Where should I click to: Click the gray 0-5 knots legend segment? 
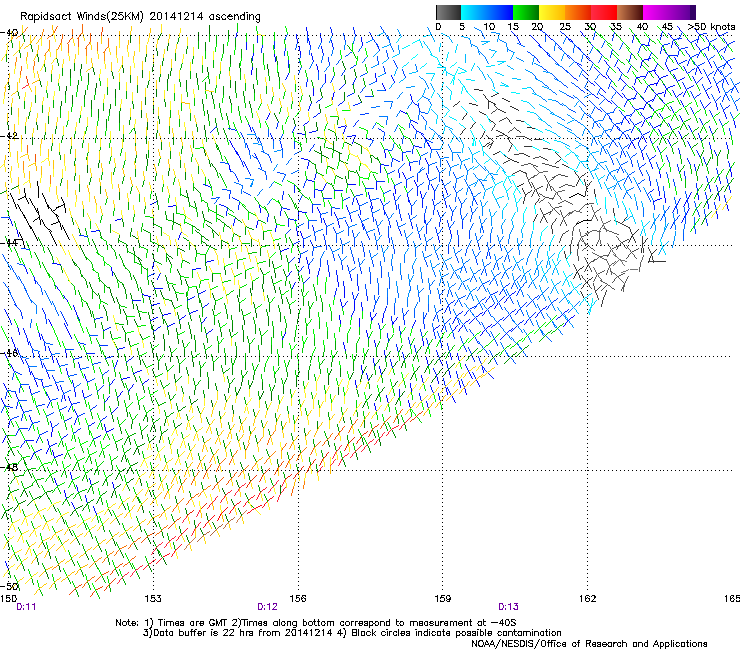point(448,12)
